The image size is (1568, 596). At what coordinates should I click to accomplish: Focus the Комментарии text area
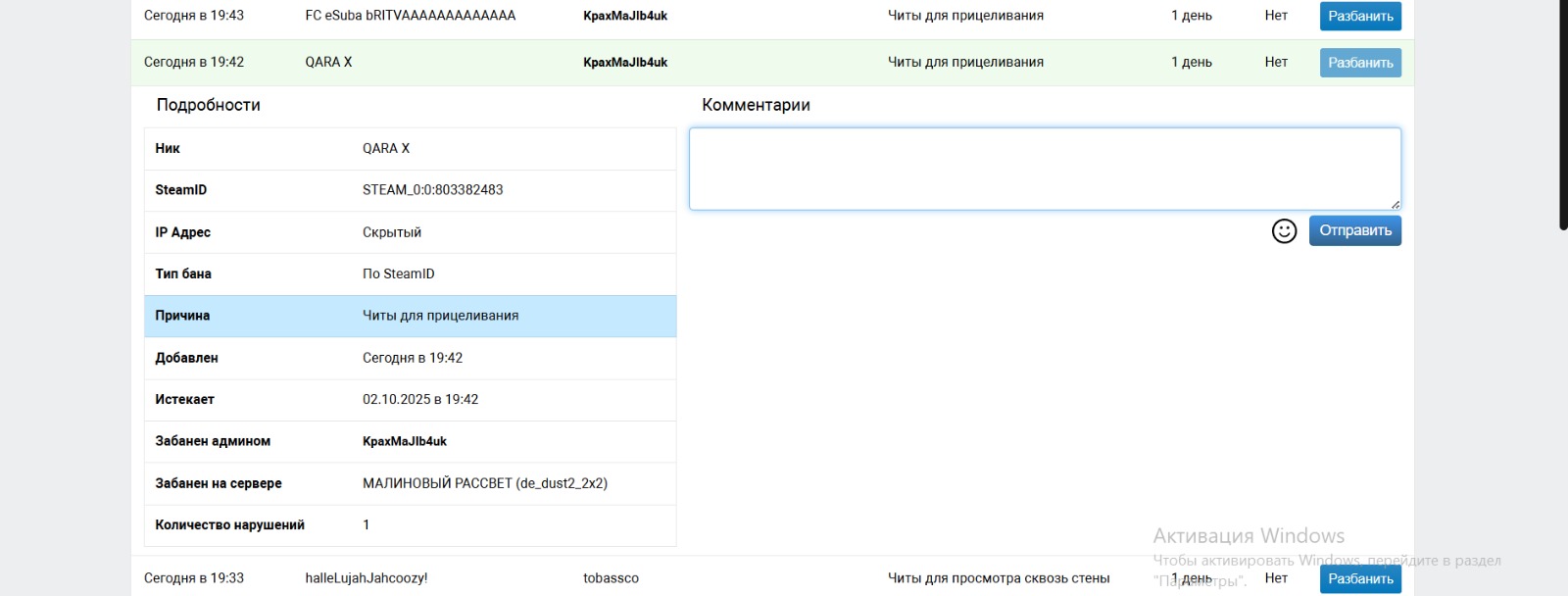(1044, 168)
